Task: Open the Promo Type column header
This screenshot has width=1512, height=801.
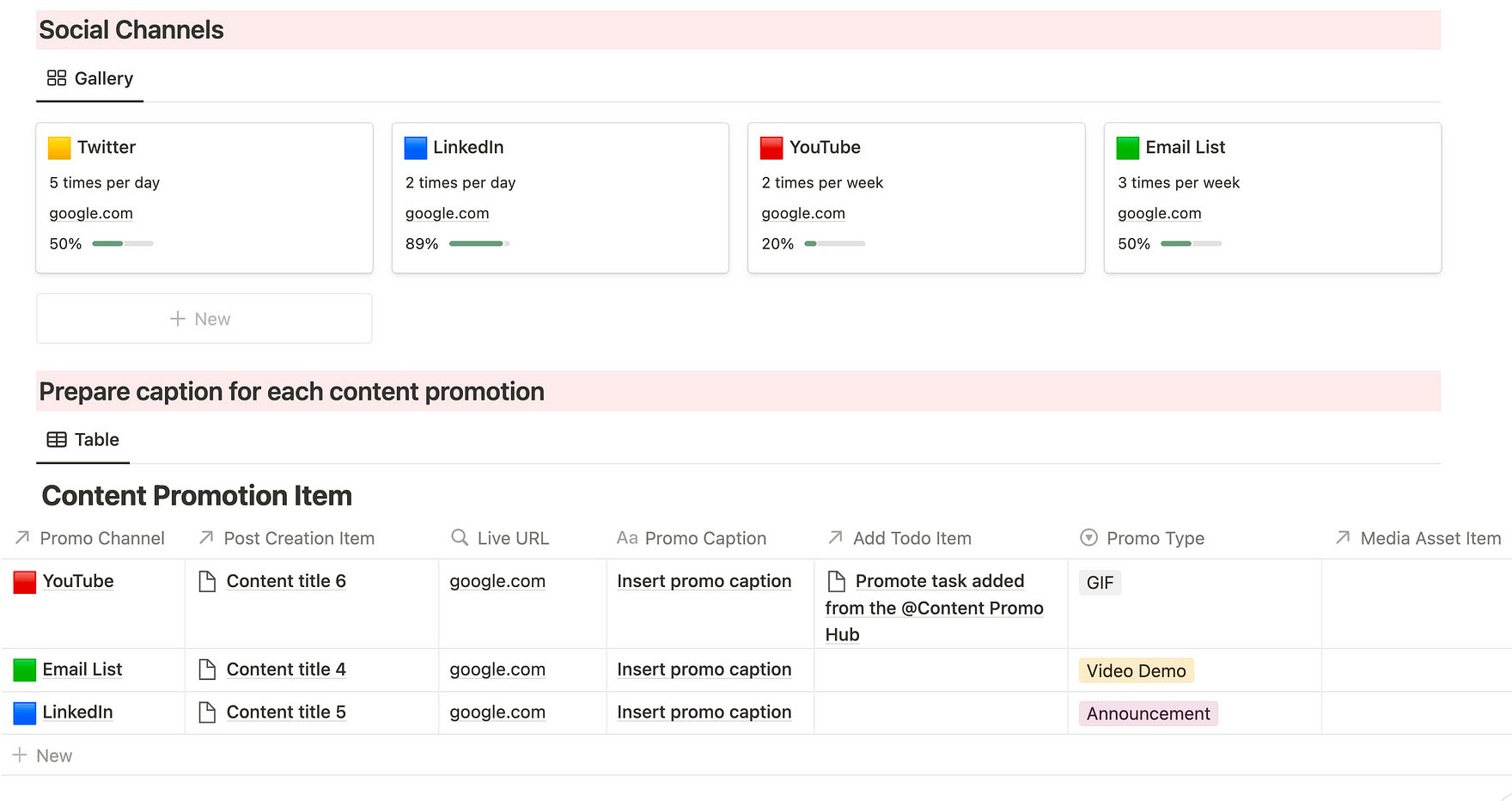Action: 1155,538
